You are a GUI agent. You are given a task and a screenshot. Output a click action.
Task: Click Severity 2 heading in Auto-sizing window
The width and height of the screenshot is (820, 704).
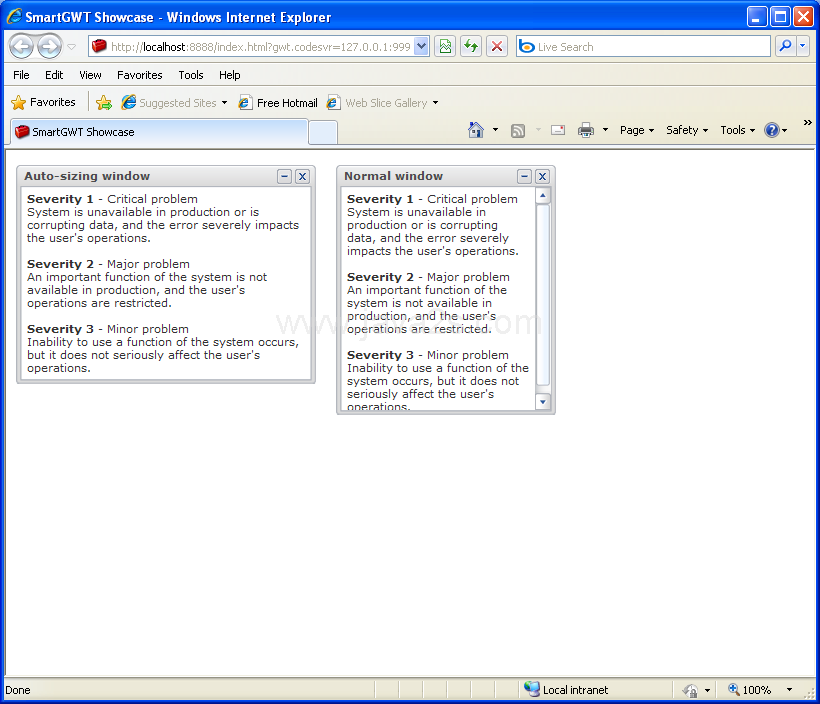pyautogui.click(x=60, y=264)
